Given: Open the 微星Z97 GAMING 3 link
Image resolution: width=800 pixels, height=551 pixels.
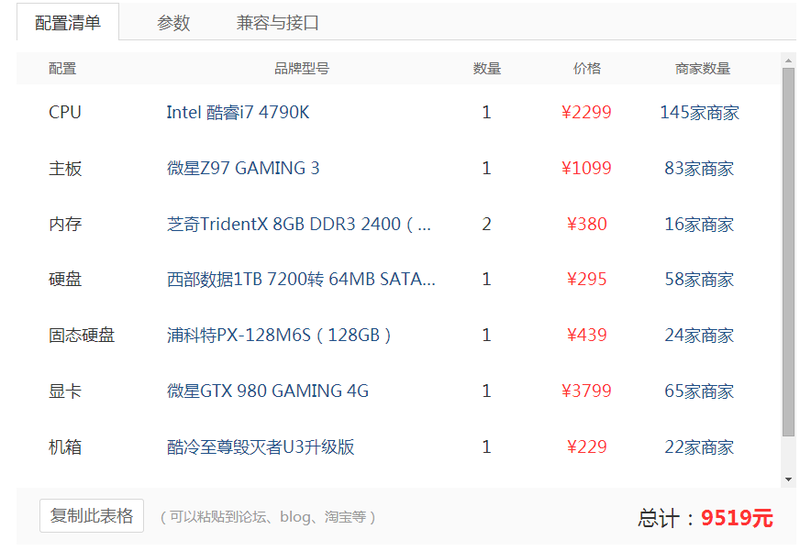Looking at the screenshot, I should (243, 168).
